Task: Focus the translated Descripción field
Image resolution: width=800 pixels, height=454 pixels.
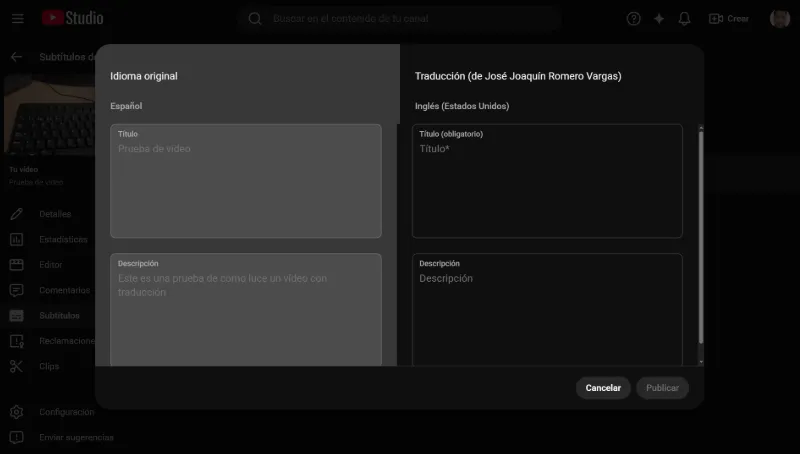Action: click(x=547, y=310)
